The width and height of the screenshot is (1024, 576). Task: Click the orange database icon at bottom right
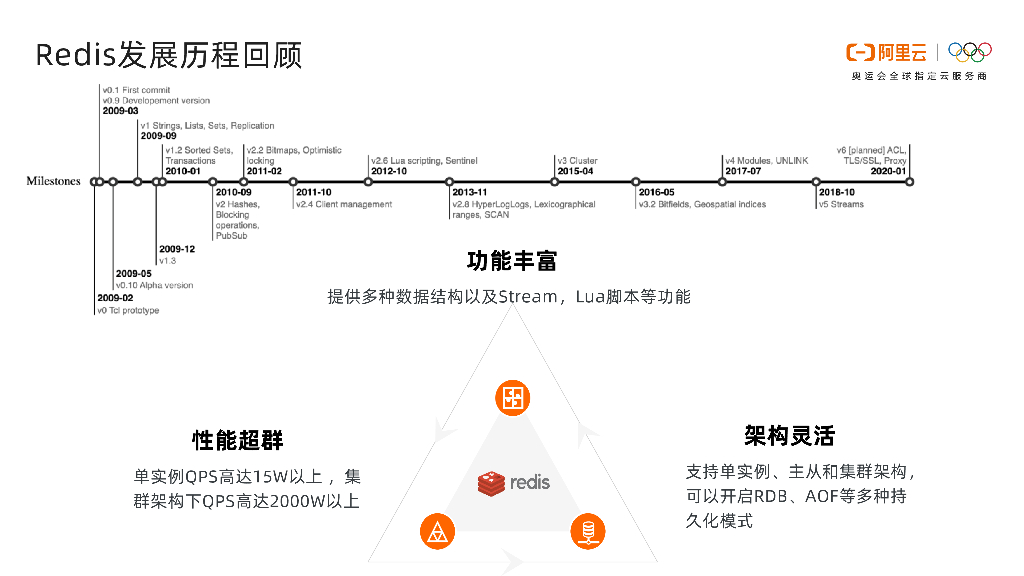(588, 532)
